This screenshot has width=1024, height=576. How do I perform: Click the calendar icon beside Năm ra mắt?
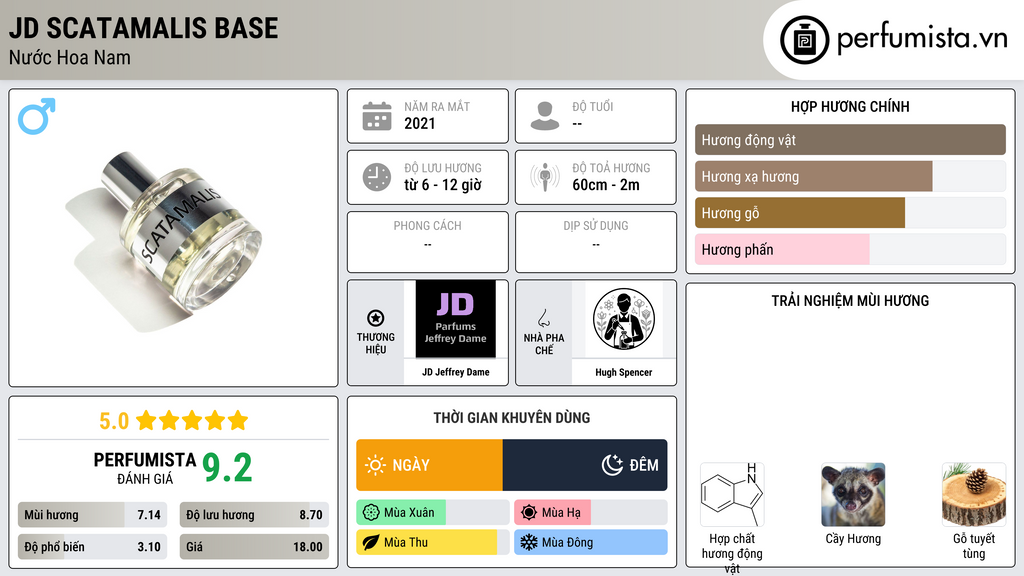[377, 116]
